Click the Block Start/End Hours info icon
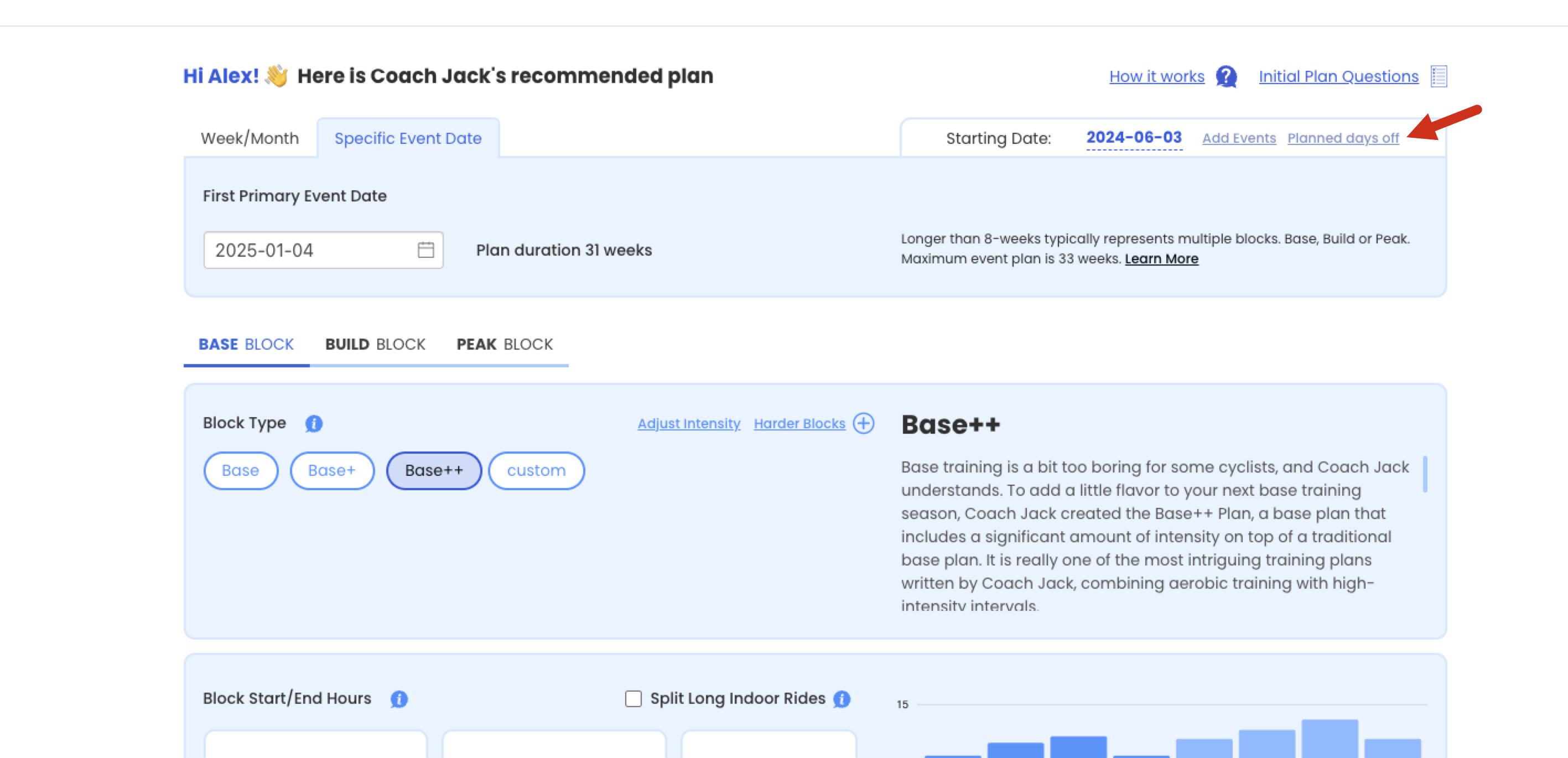The height and width of the screenshot is (758, 1568). (399, 699)
